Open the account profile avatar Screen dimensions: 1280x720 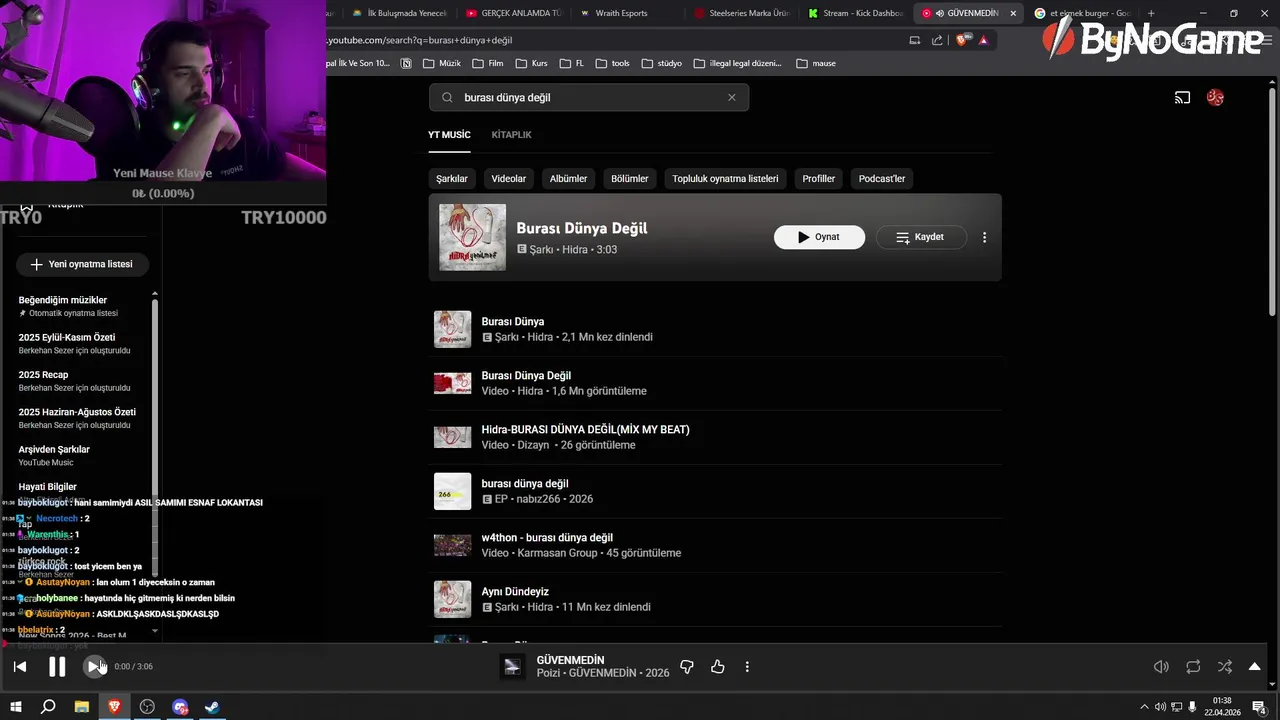tap(1215, 97)
